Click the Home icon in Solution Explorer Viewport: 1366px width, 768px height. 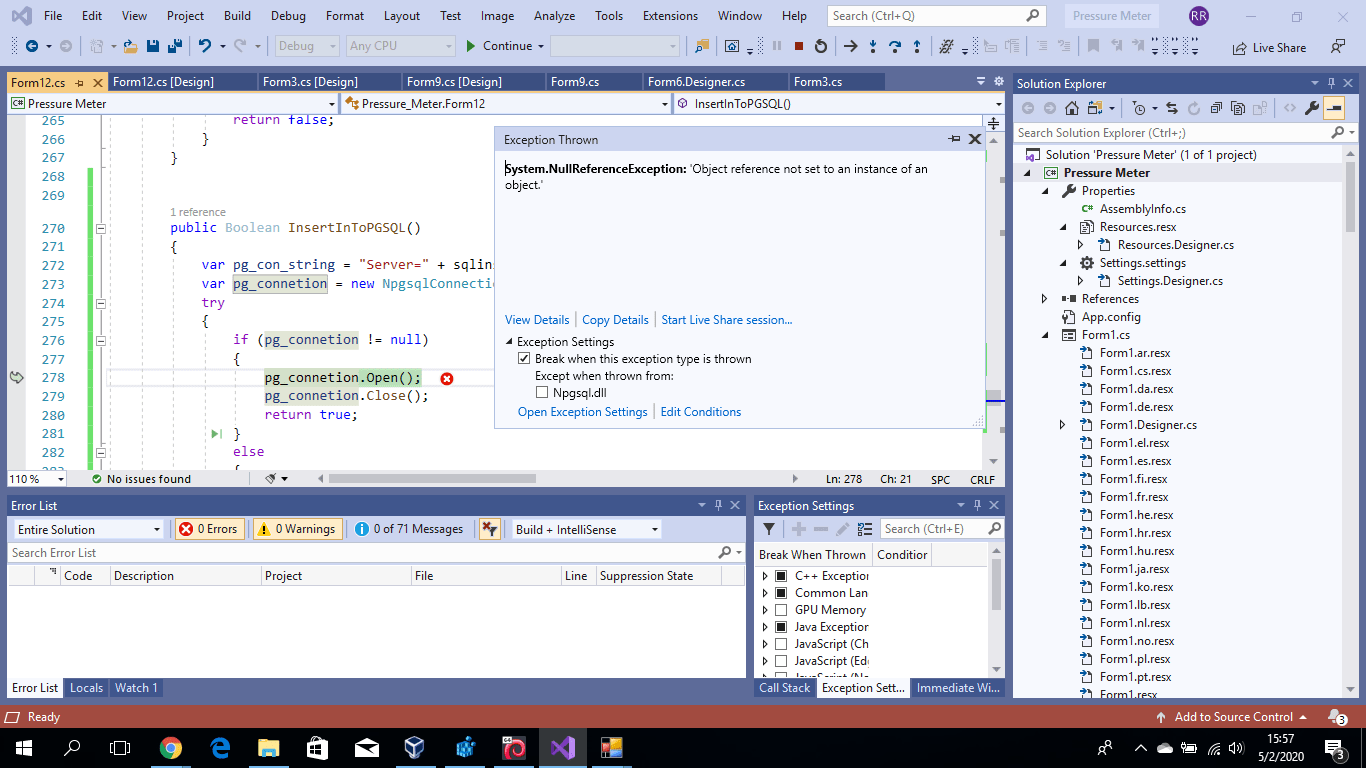1072,108
